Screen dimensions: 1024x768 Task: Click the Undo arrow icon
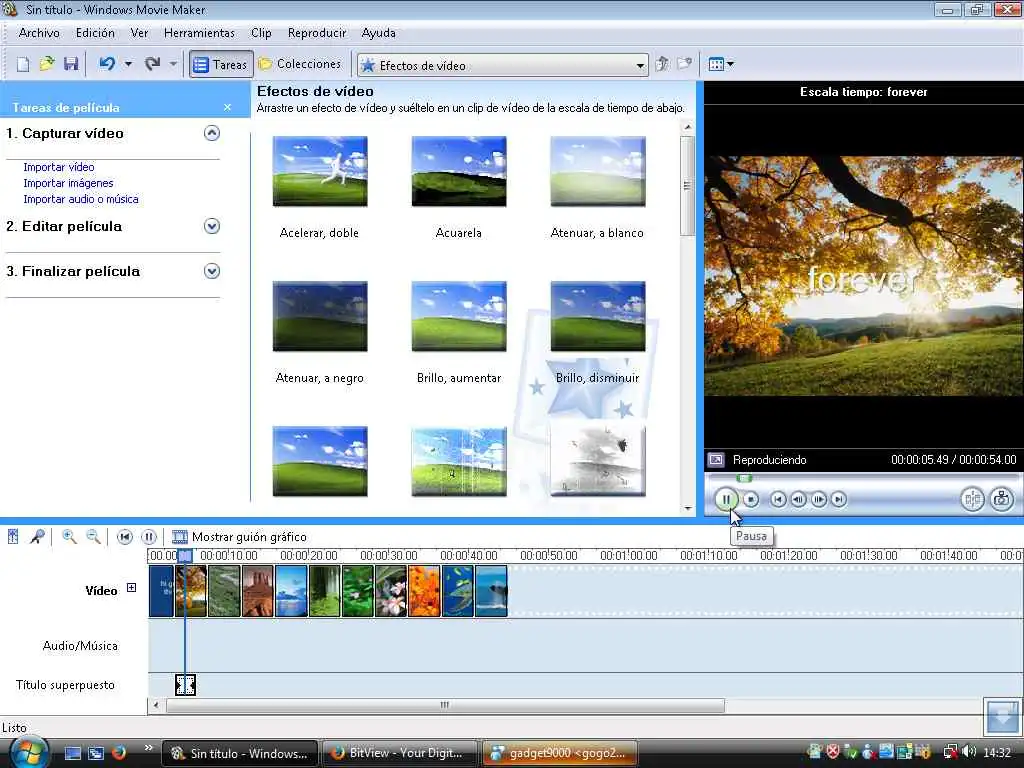pyautogui.click(x=107, y=64)
